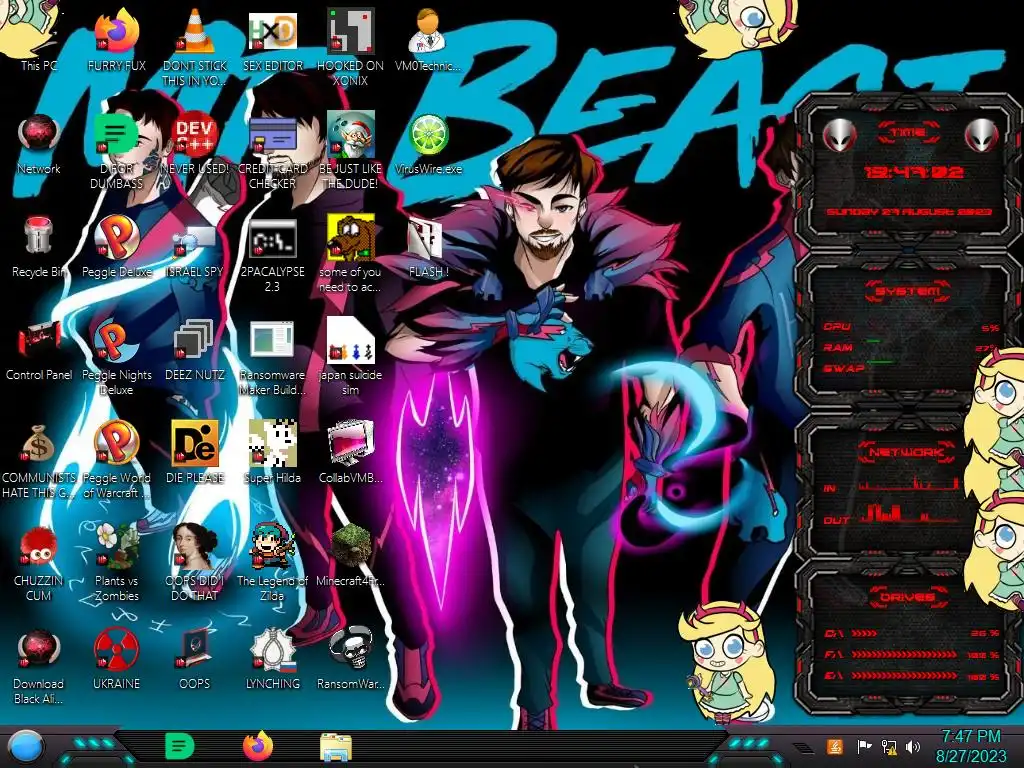The height and width of the screenshot is (768, 1024).
Task: Open the Action Center flag icon
Action: coord(864,746)
